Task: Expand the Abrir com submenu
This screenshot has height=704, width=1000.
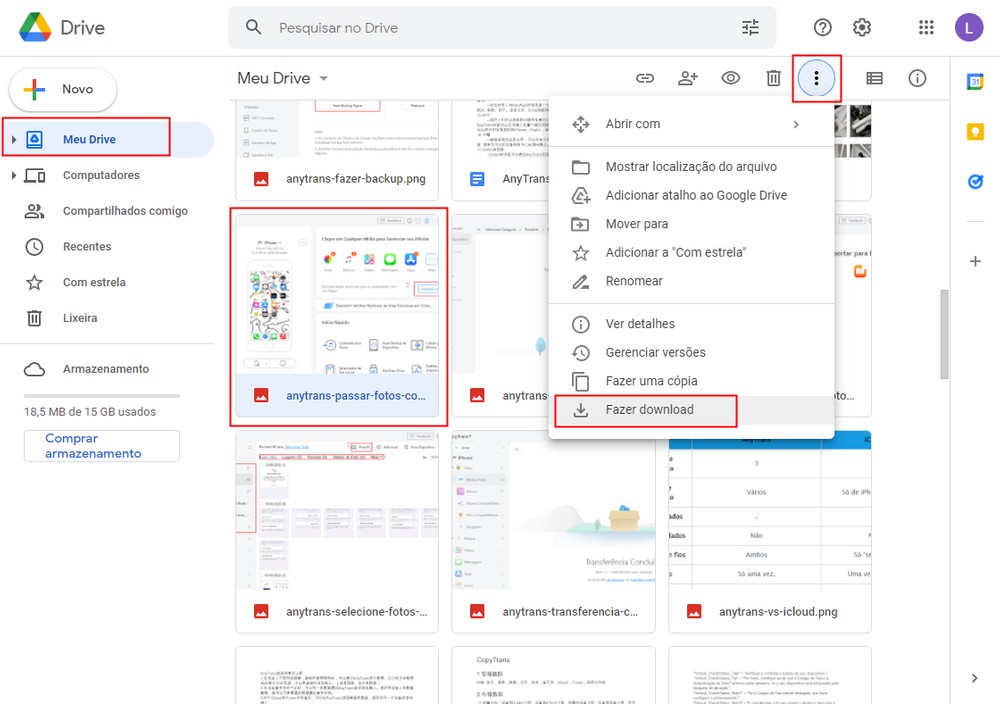Action: coord(796,124)
